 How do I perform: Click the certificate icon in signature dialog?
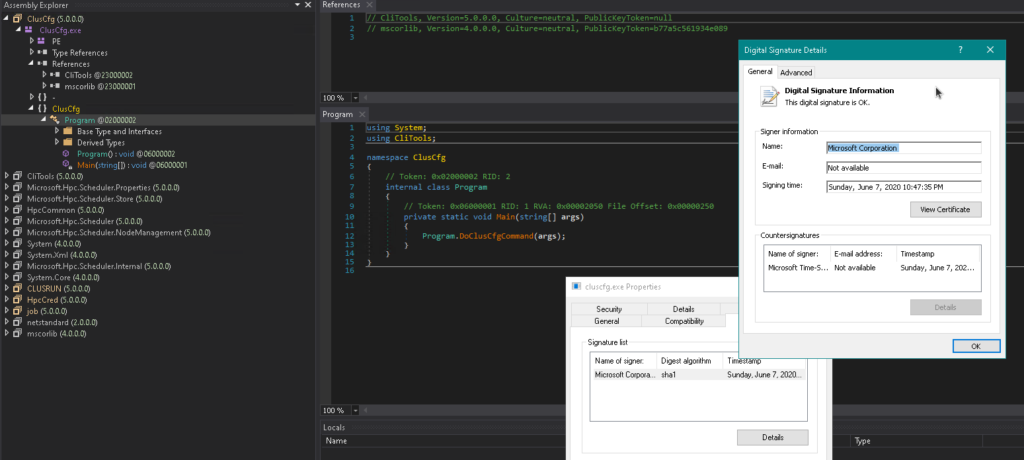click(x=769, y=95)
